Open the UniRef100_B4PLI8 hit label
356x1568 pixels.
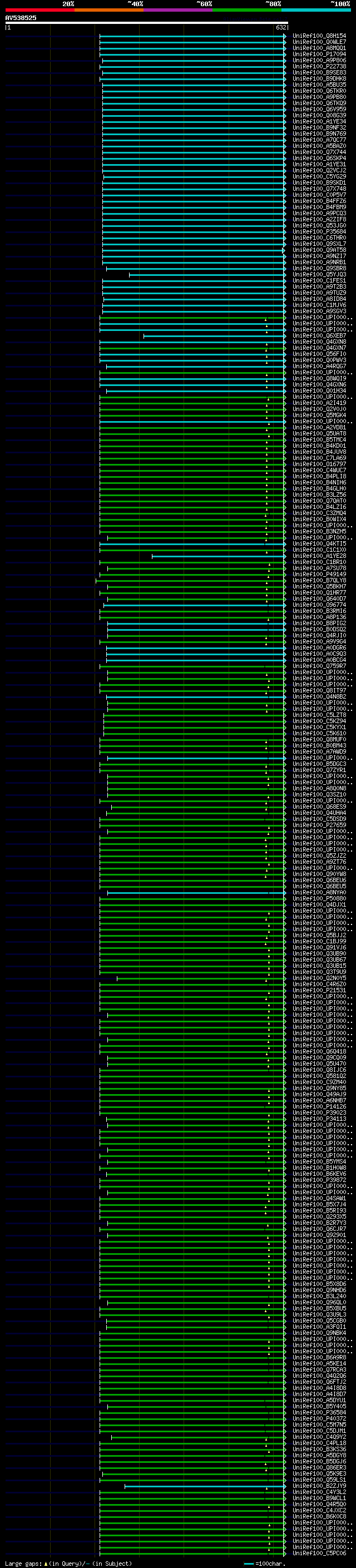319,477
